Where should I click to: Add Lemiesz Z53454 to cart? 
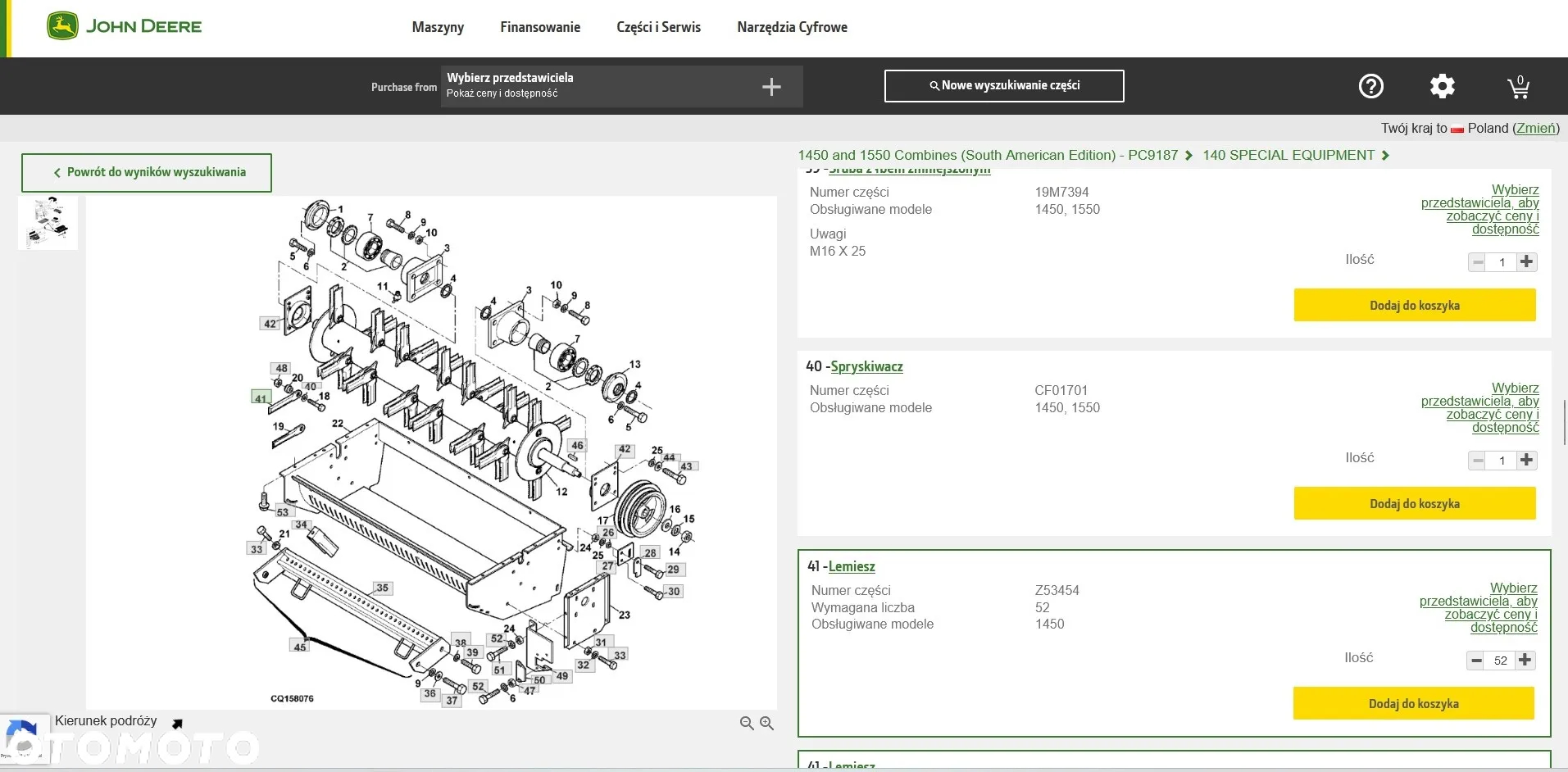pos(1413,703)
